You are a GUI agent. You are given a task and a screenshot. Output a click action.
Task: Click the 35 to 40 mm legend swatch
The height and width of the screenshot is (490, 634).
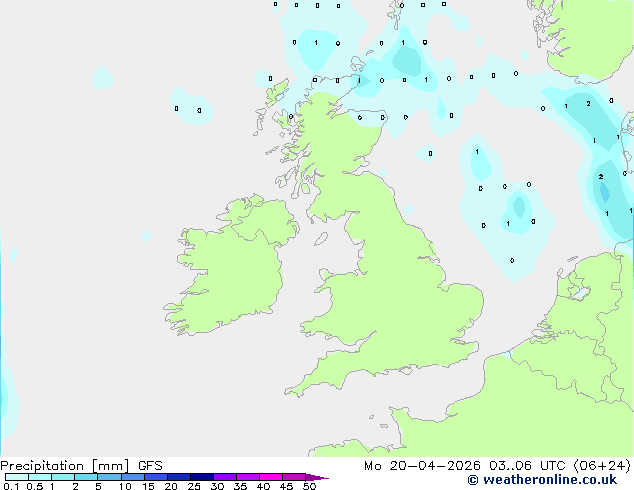pos(248,477)
